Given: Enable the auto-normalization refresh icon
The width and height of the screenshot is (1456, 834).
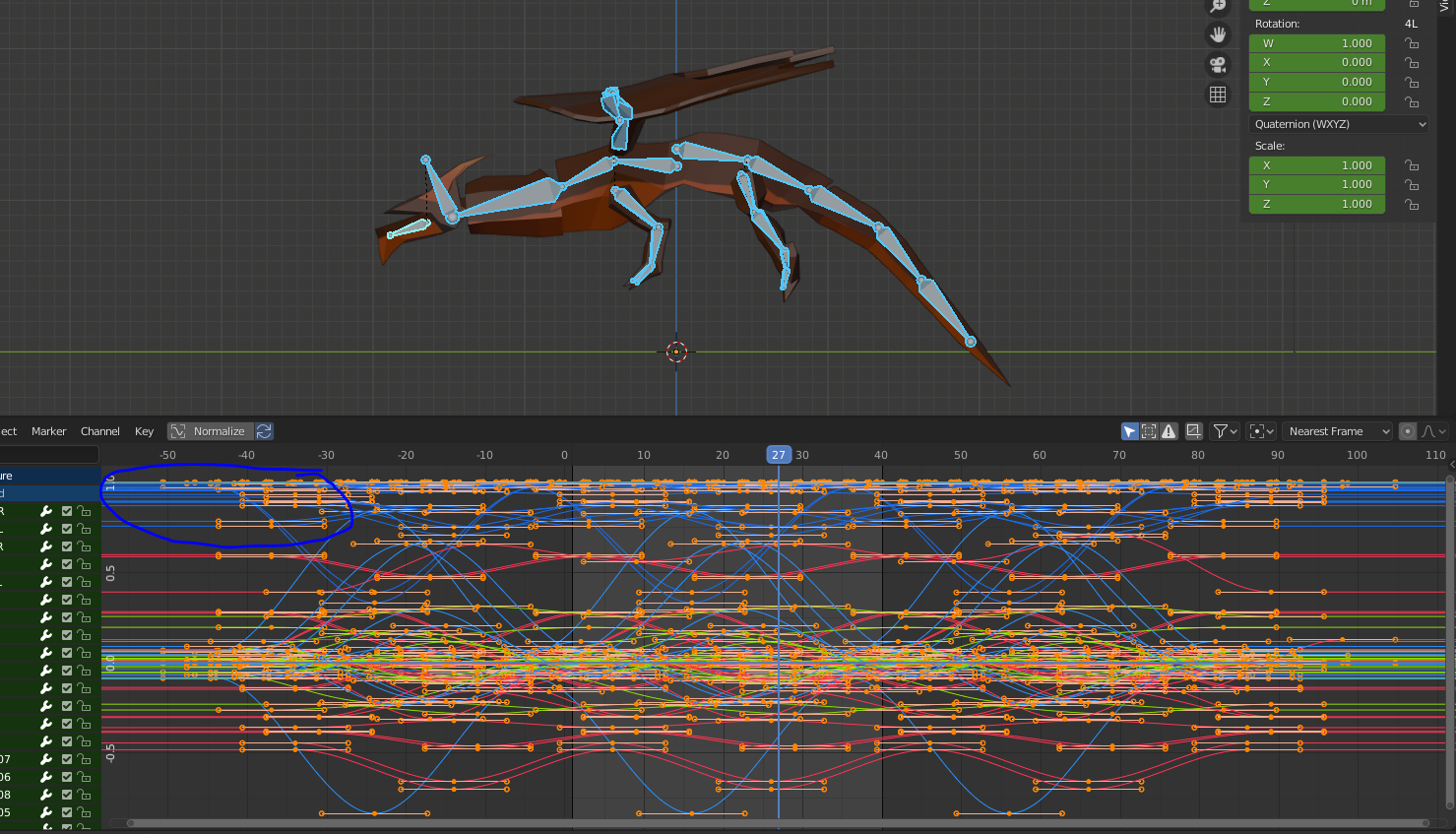Looking at the screenshot, I should click(x=264, y=431).
